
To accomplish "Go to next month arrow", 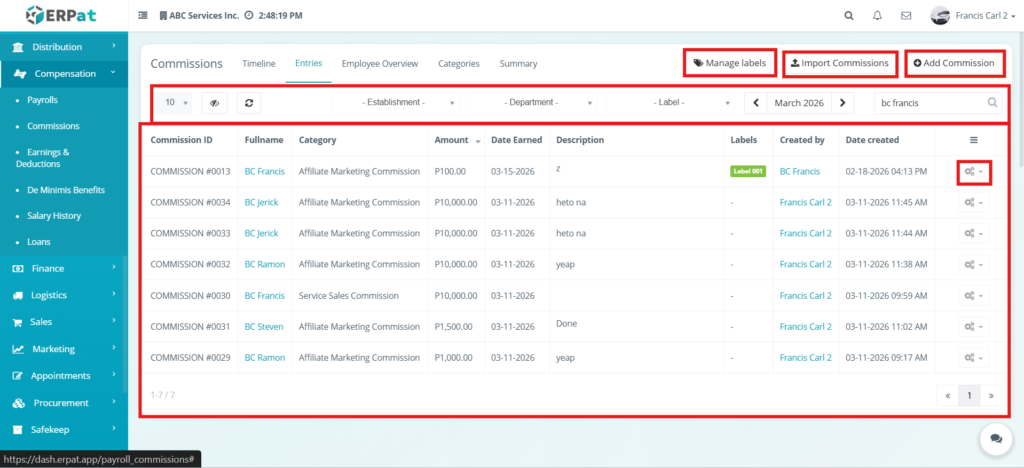I will 844,102.
